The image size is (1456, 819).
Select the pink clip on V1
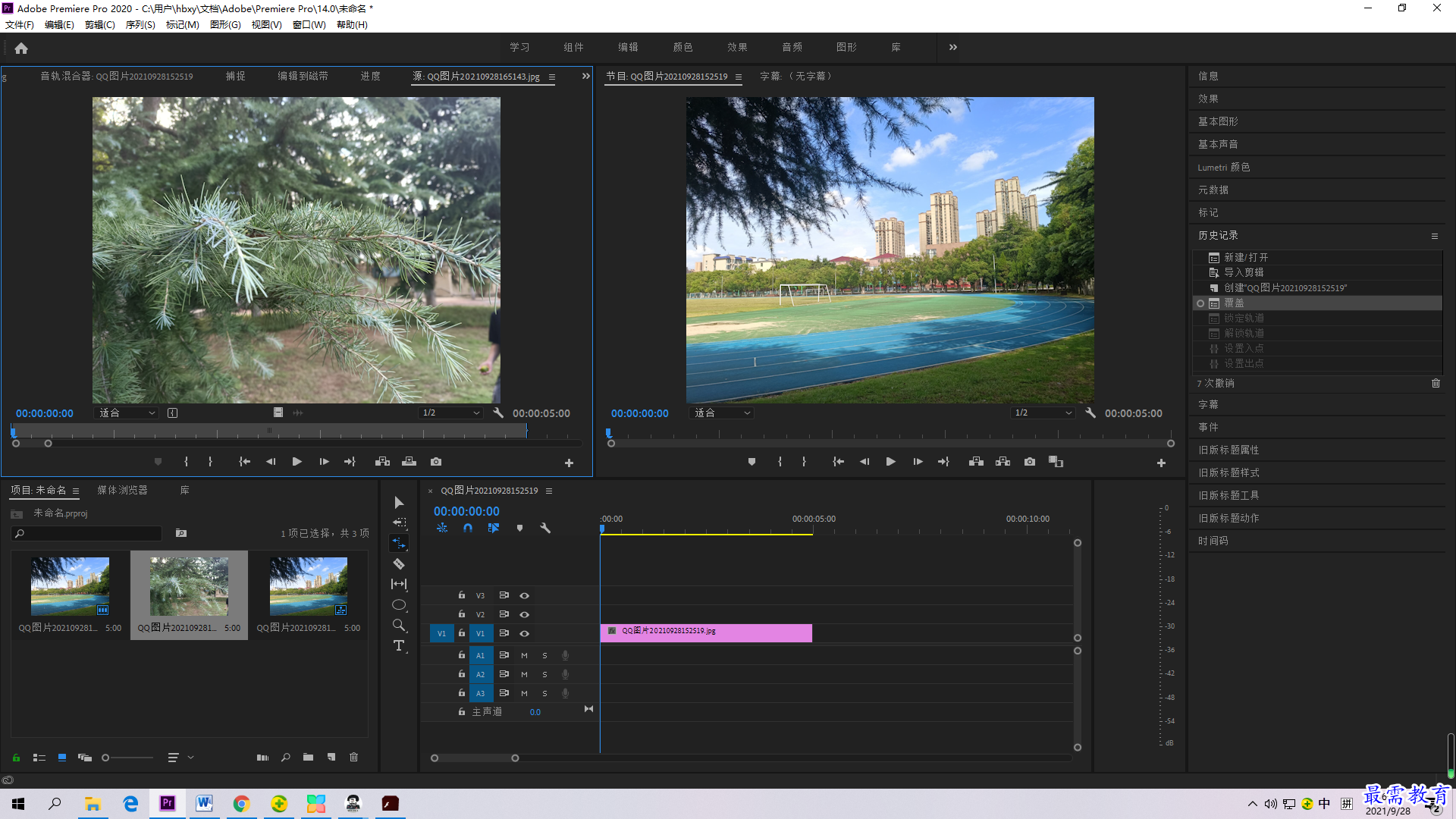pos(706,633)
